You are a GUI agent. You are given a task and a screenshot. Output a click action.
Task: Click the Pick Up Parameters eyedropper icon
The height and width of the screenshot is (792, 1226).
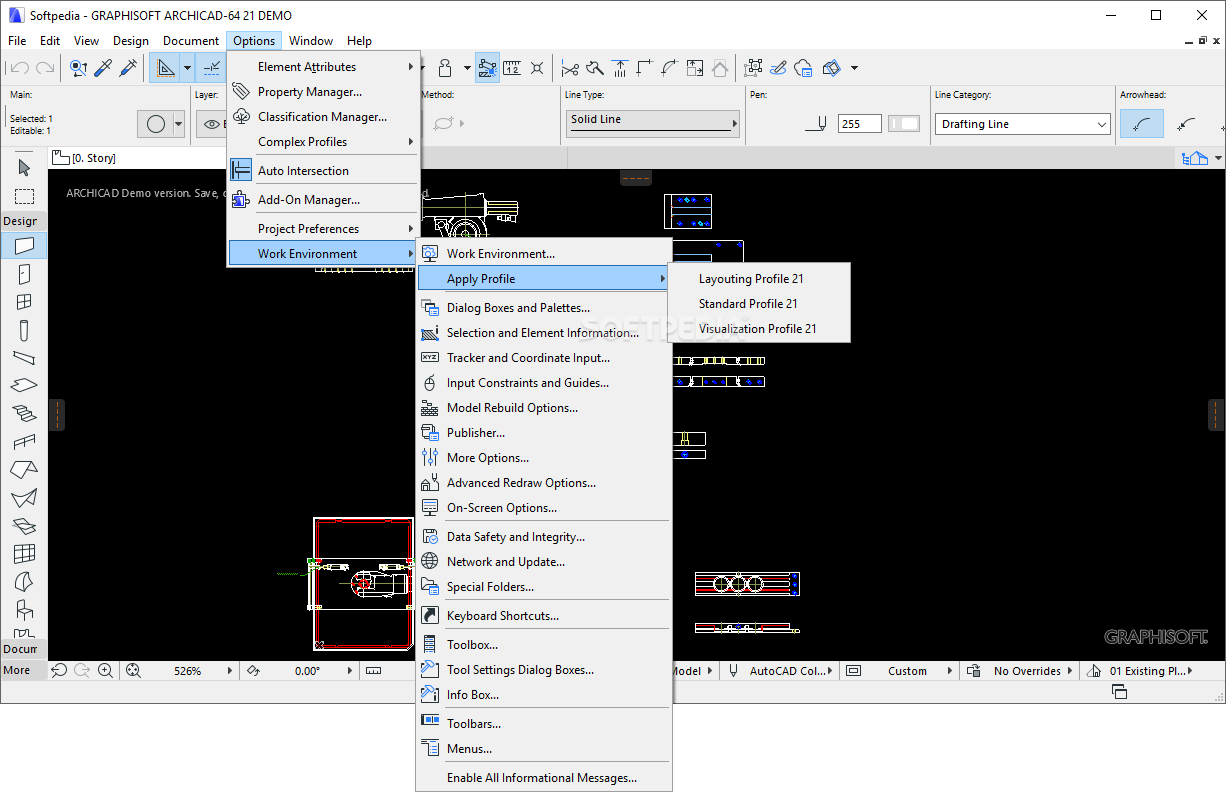pos(103,68)
